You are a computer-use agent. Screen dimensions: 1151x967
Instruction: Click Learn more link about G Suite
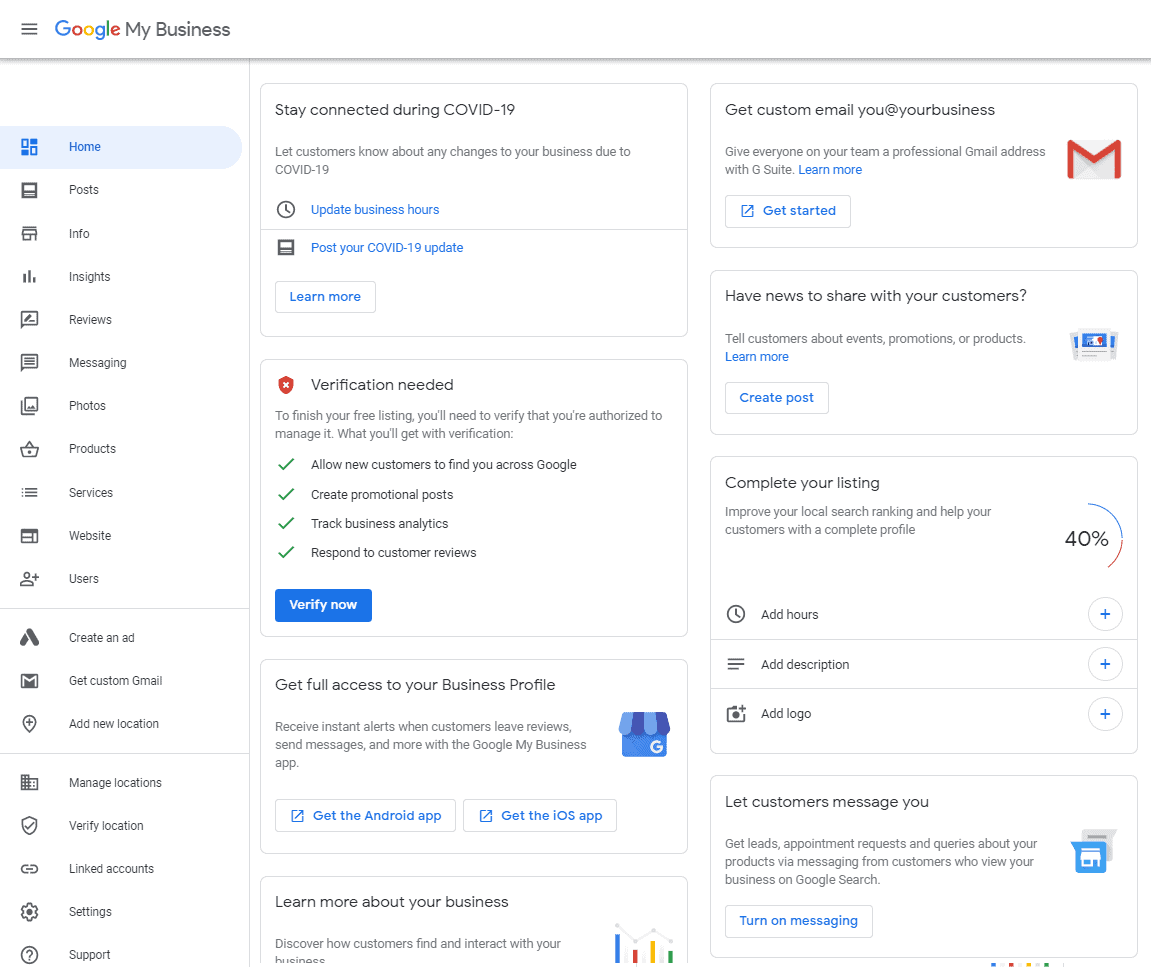click(x=830, y=170)
